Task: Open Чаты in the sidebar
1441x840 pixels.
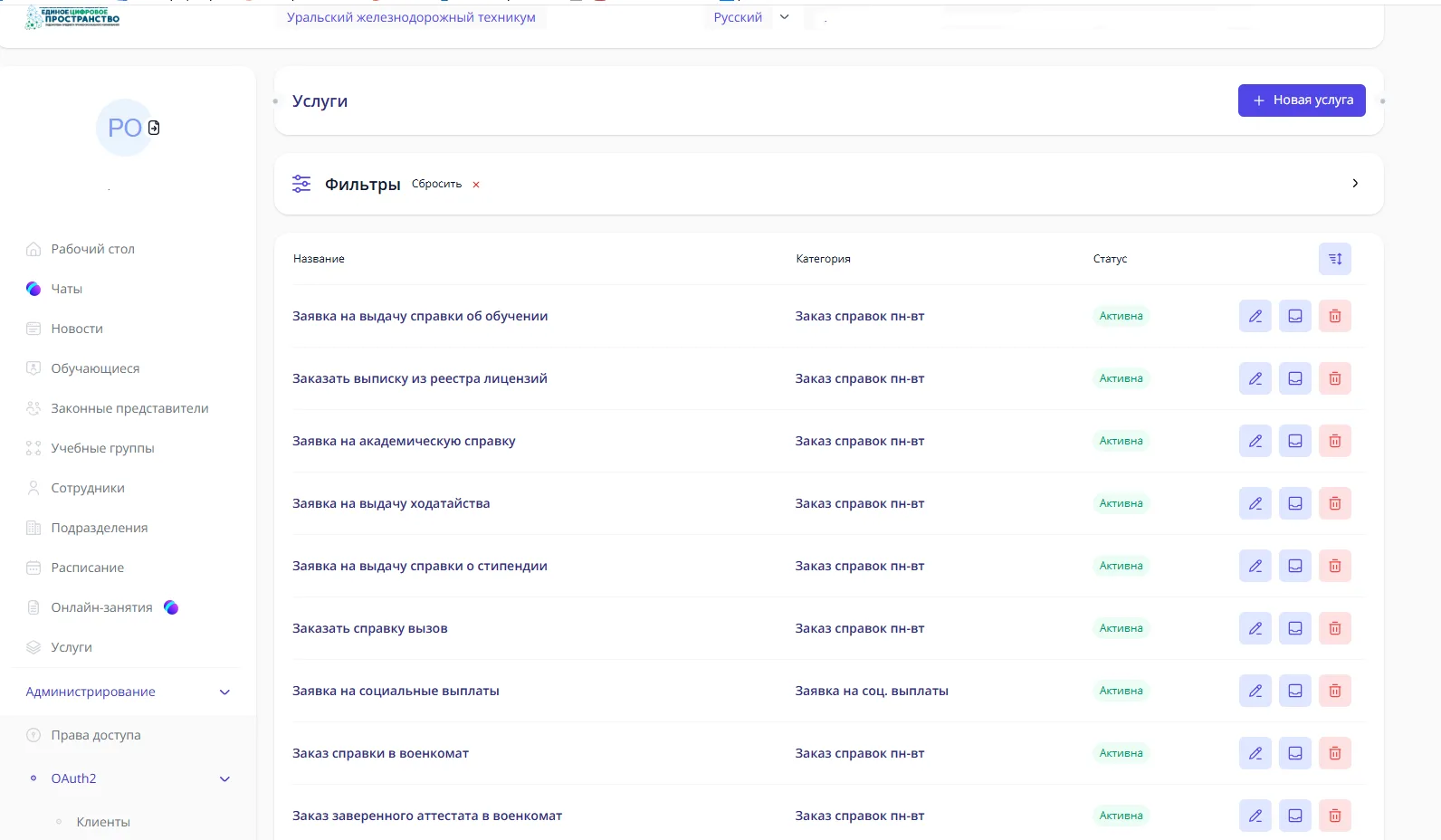Action: (x=66, y=289)
